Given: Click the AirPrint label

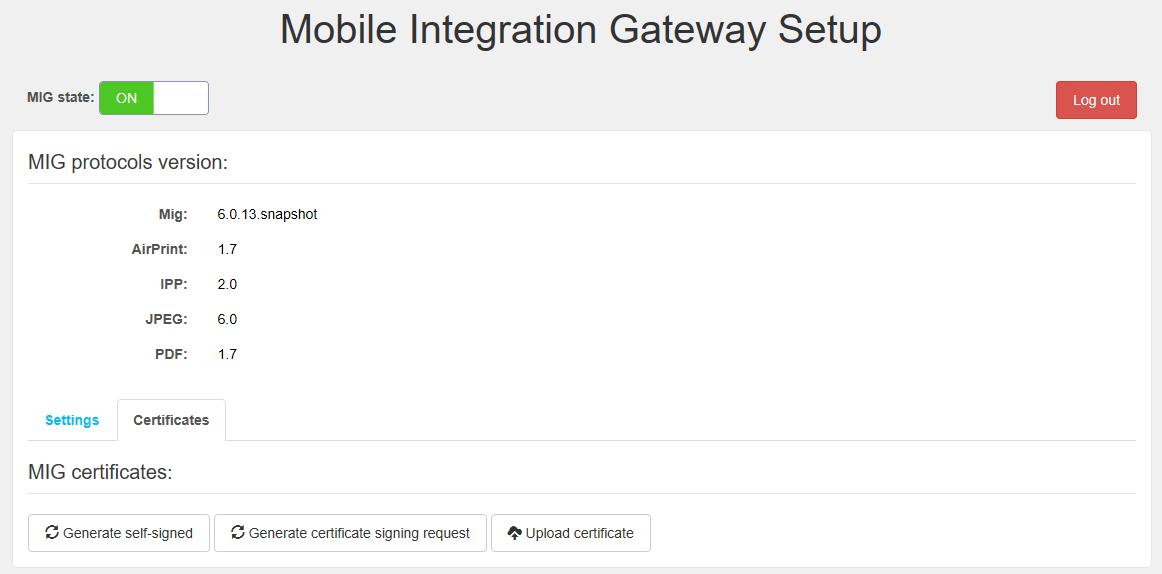Looking at the screenshot, I should click(160, 249).
